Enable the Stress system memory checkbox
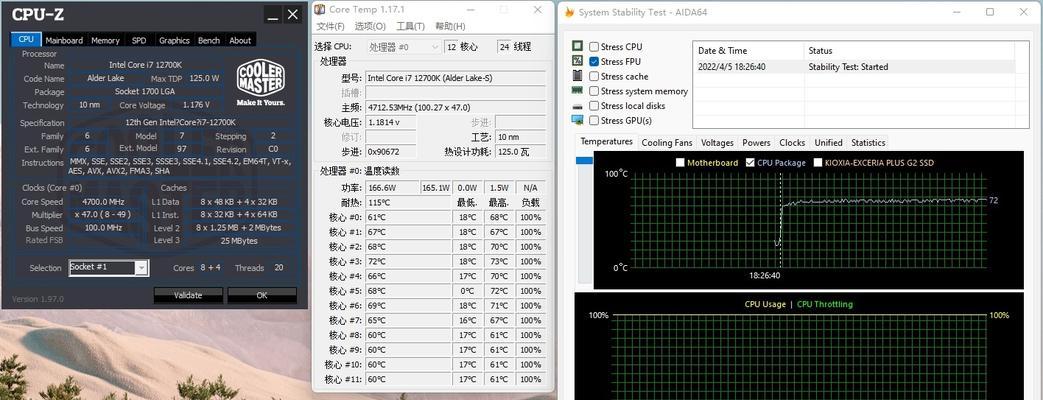 pos(594,91)
